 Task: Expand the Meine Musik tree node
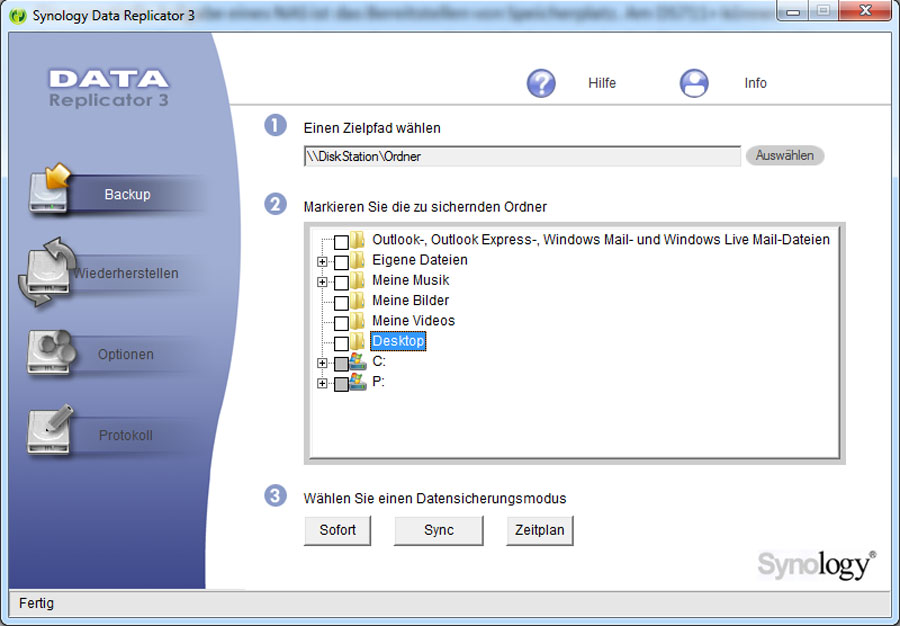[322, 282]
